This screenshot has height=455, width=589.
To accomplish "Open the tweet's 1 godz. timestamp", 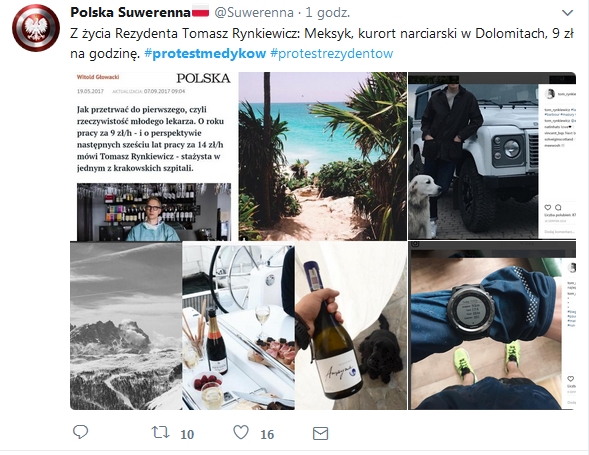I will click(x=328, y=13).
